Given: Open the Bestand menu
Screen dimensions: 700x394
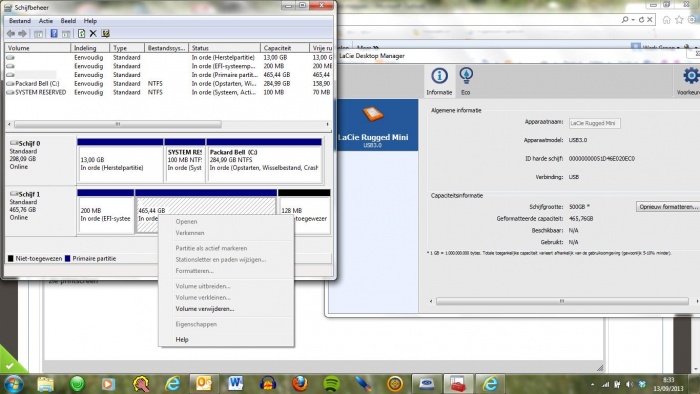Looking at the screenshot, I should (20, 21).
